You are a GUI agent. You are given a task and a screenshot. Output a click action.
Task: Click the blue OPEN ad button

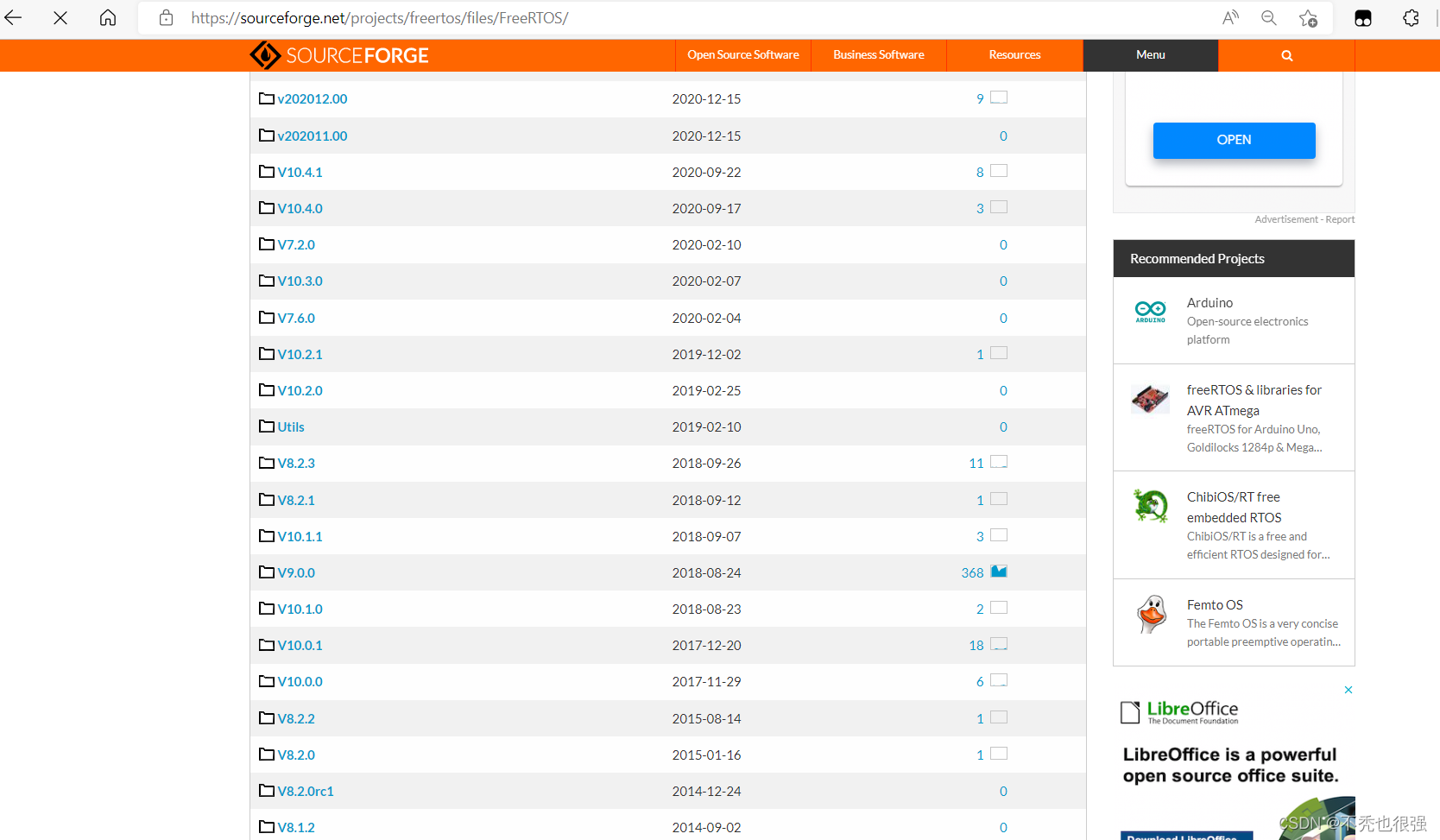click(1234, 140)
